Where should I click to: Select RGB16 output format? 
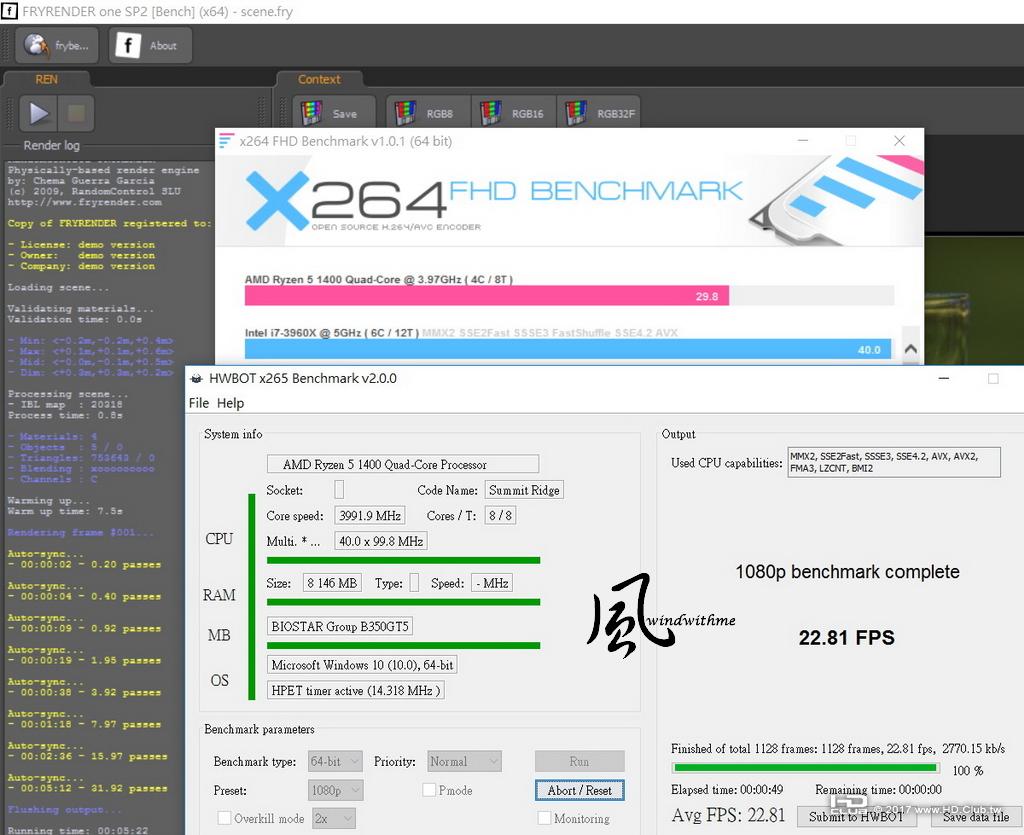(513, 113)
